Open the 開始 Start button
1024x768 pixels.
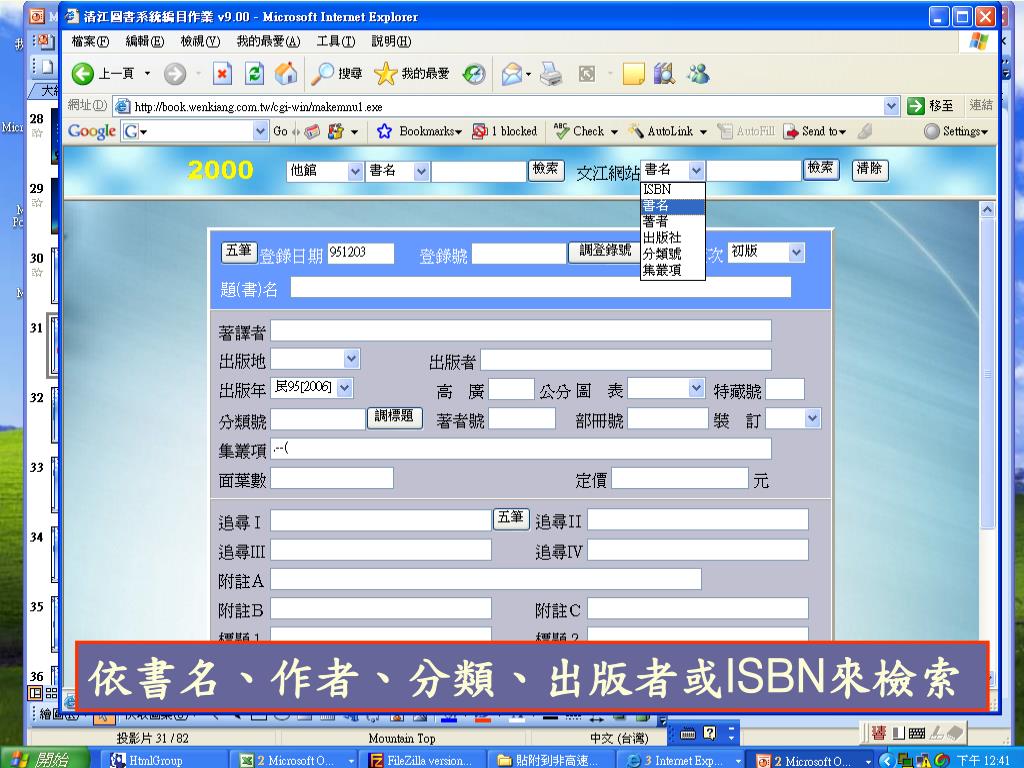point(44,760)
